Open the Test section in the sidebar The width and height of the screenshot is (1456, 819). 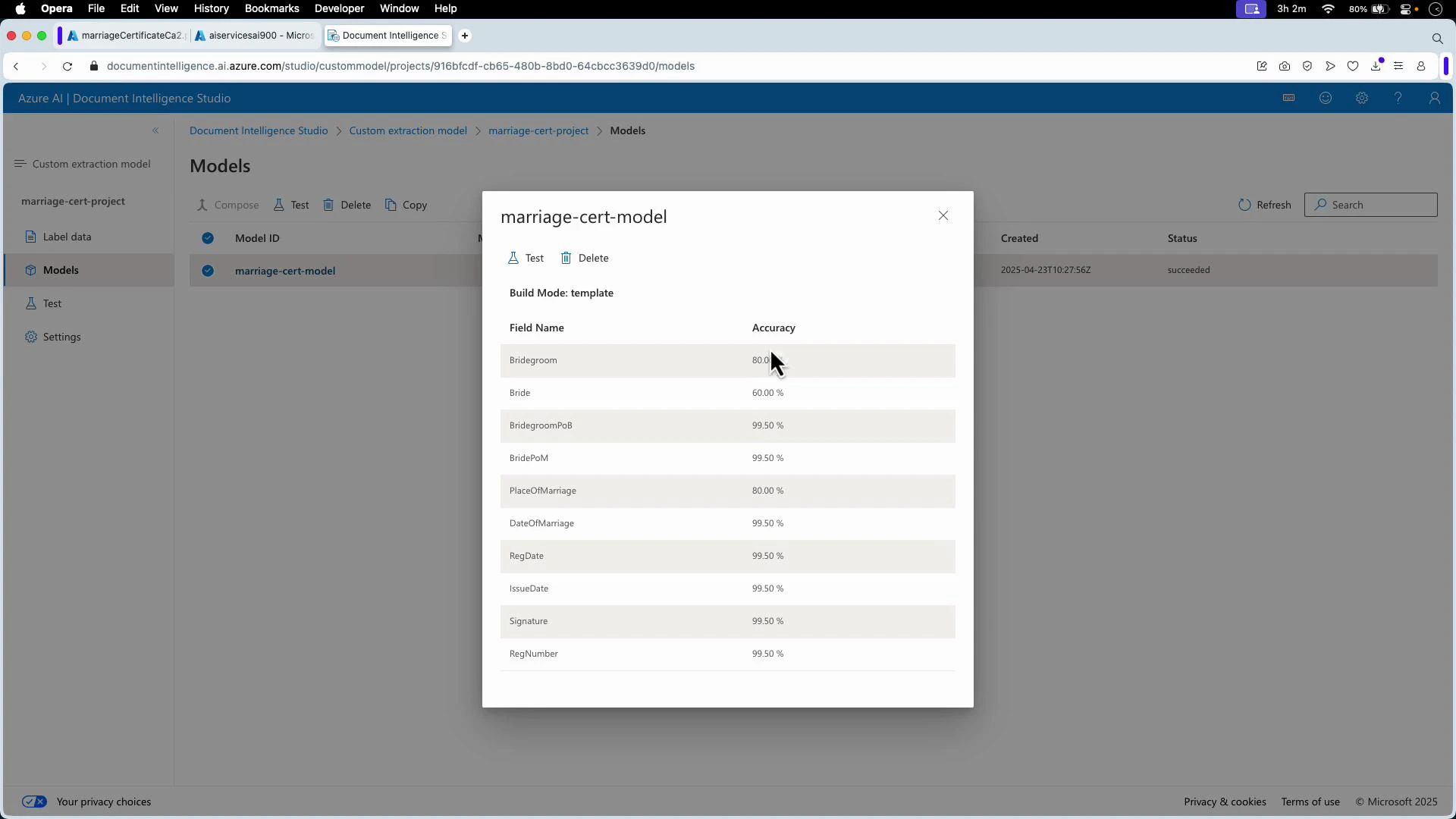52,303
